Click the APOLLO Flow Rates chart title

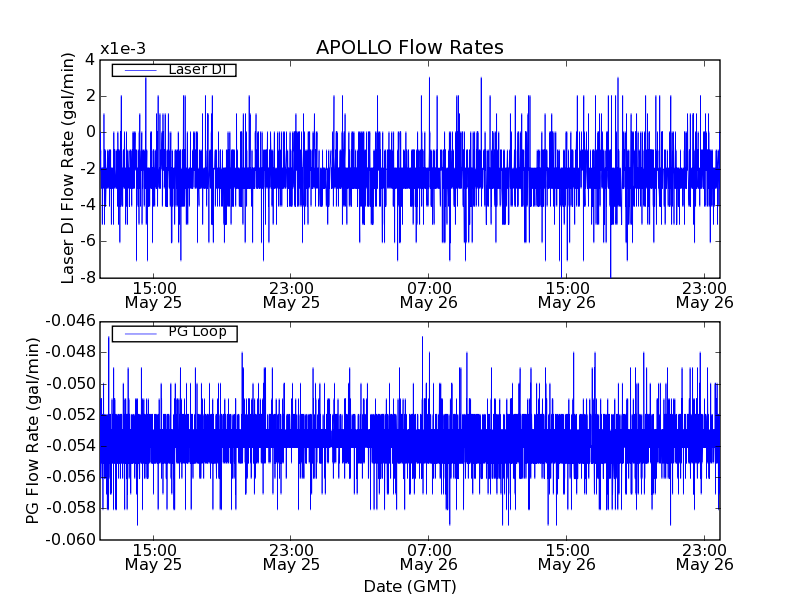point(409,48)
